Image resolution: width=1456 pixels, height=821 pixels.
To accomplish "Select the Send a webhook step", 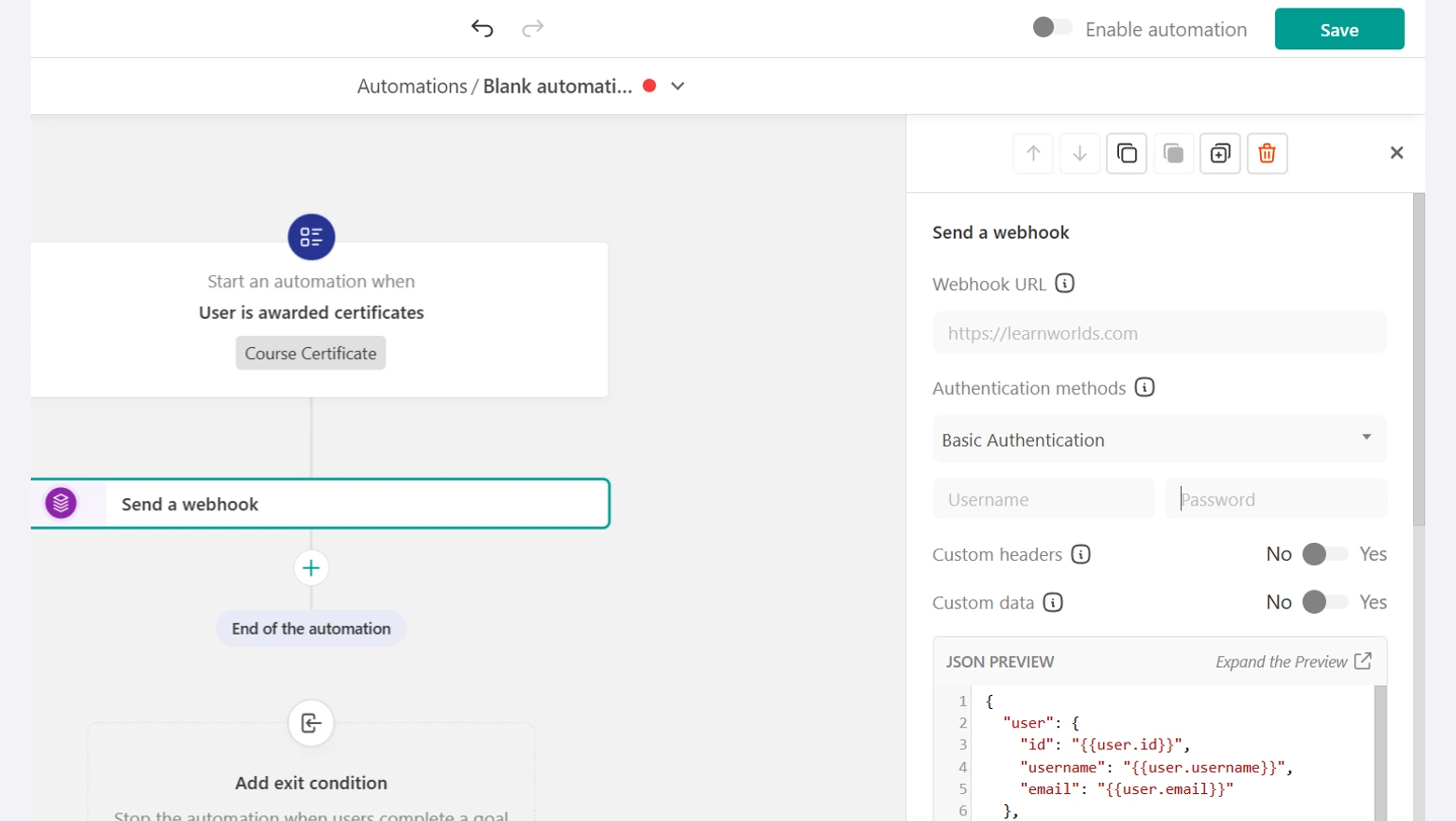I will 320,504.
